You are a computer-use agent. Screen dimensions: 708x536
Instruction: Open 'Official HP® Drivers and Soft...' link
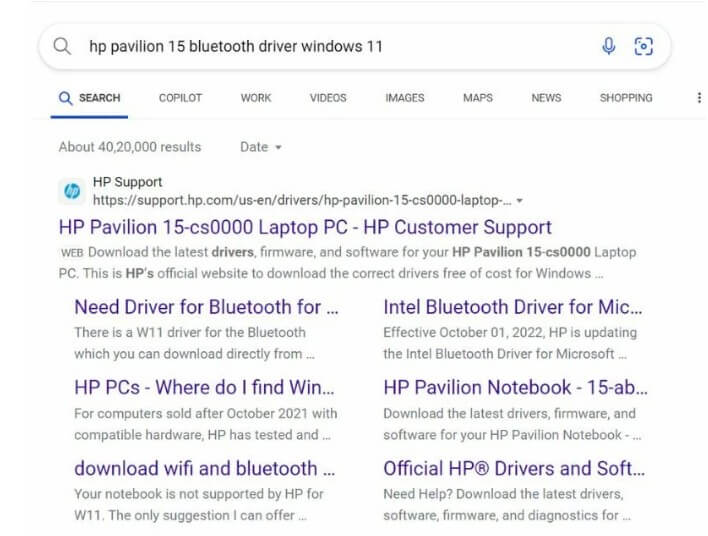click(514, 468)
